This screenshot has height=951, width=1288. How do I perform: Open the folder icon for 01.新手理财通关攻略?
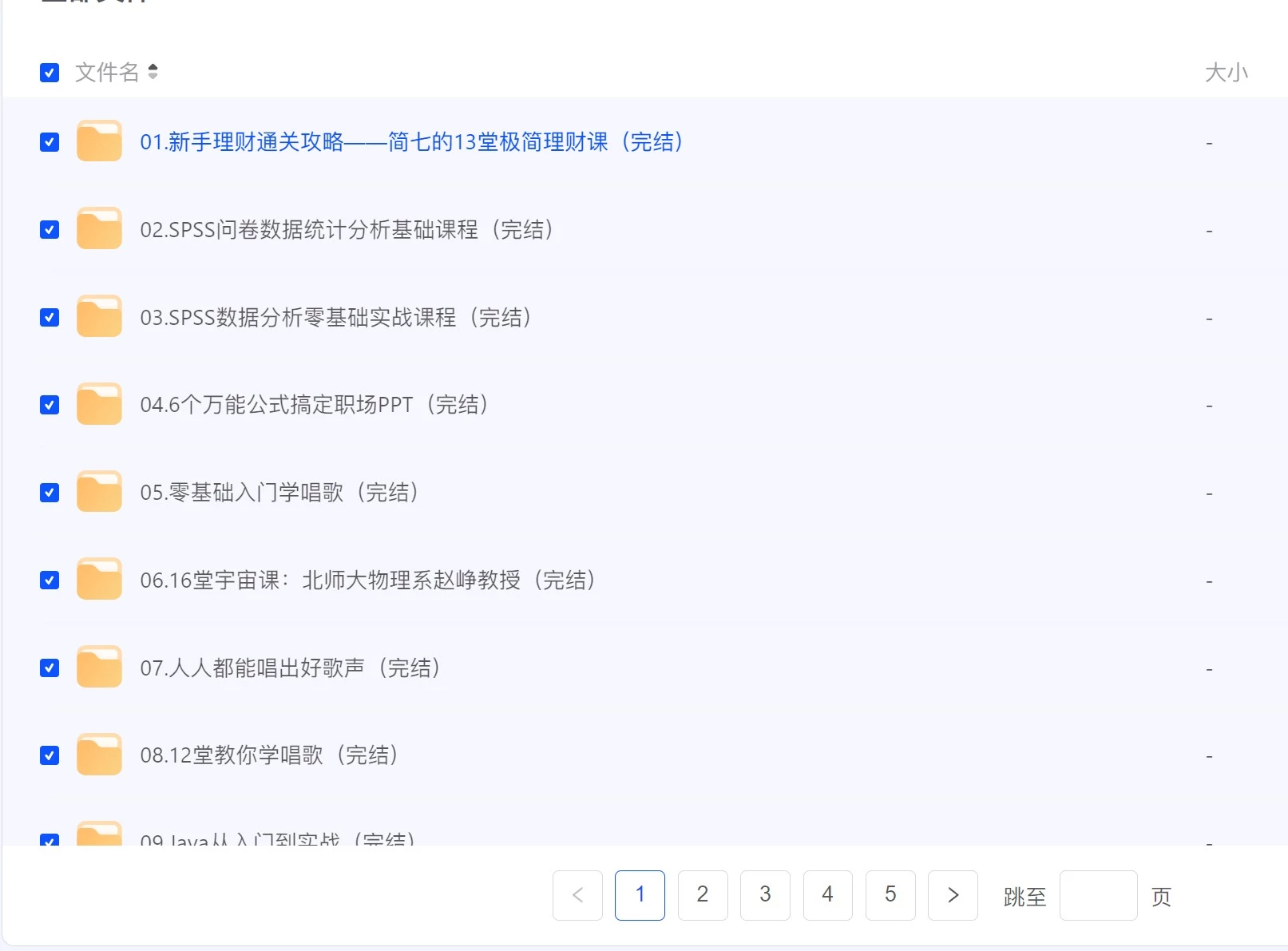pyautogui.click(x=98, y=141)
